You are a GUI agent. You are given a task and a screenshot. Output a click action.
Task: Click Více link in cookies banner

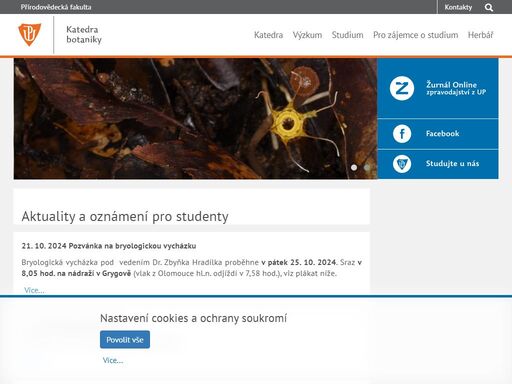(113, 360)
